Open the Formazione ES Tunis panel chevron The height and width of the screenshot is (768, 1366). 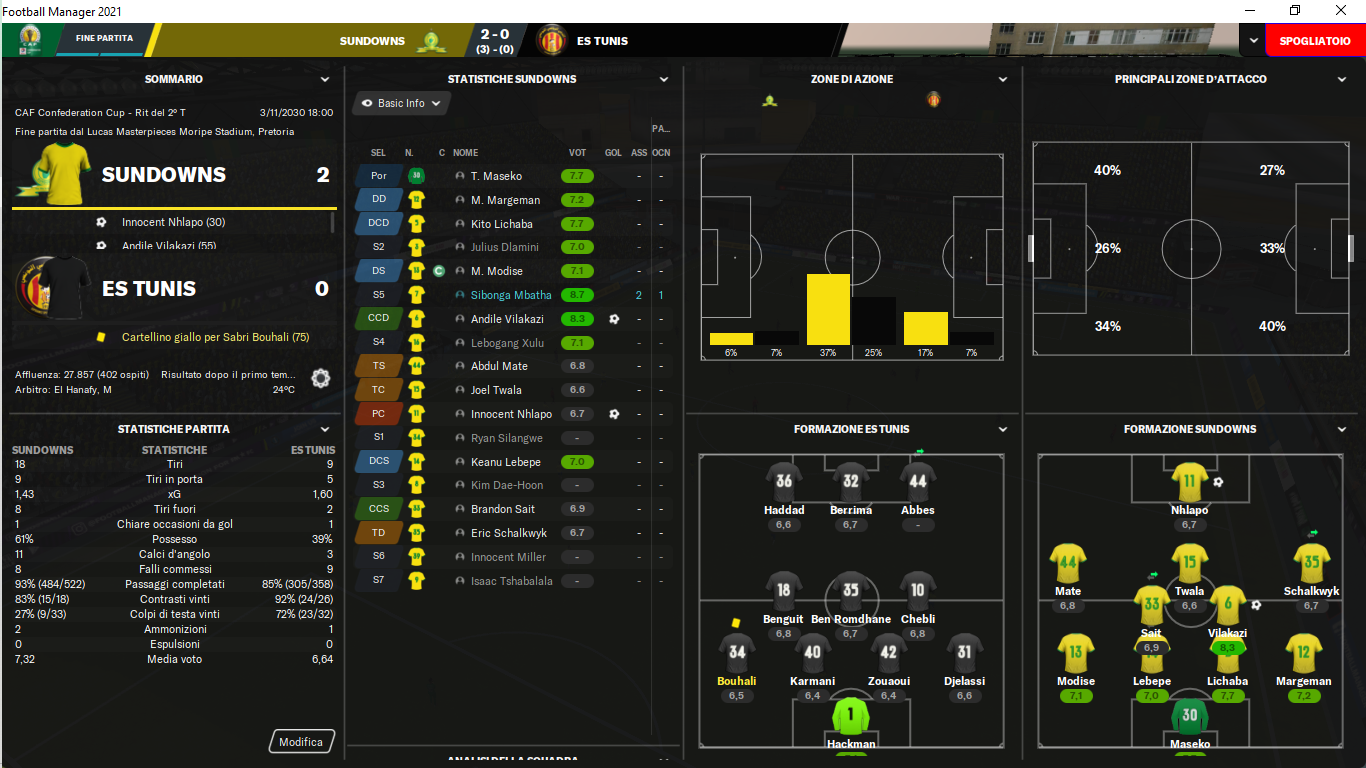coord(1003,429)
